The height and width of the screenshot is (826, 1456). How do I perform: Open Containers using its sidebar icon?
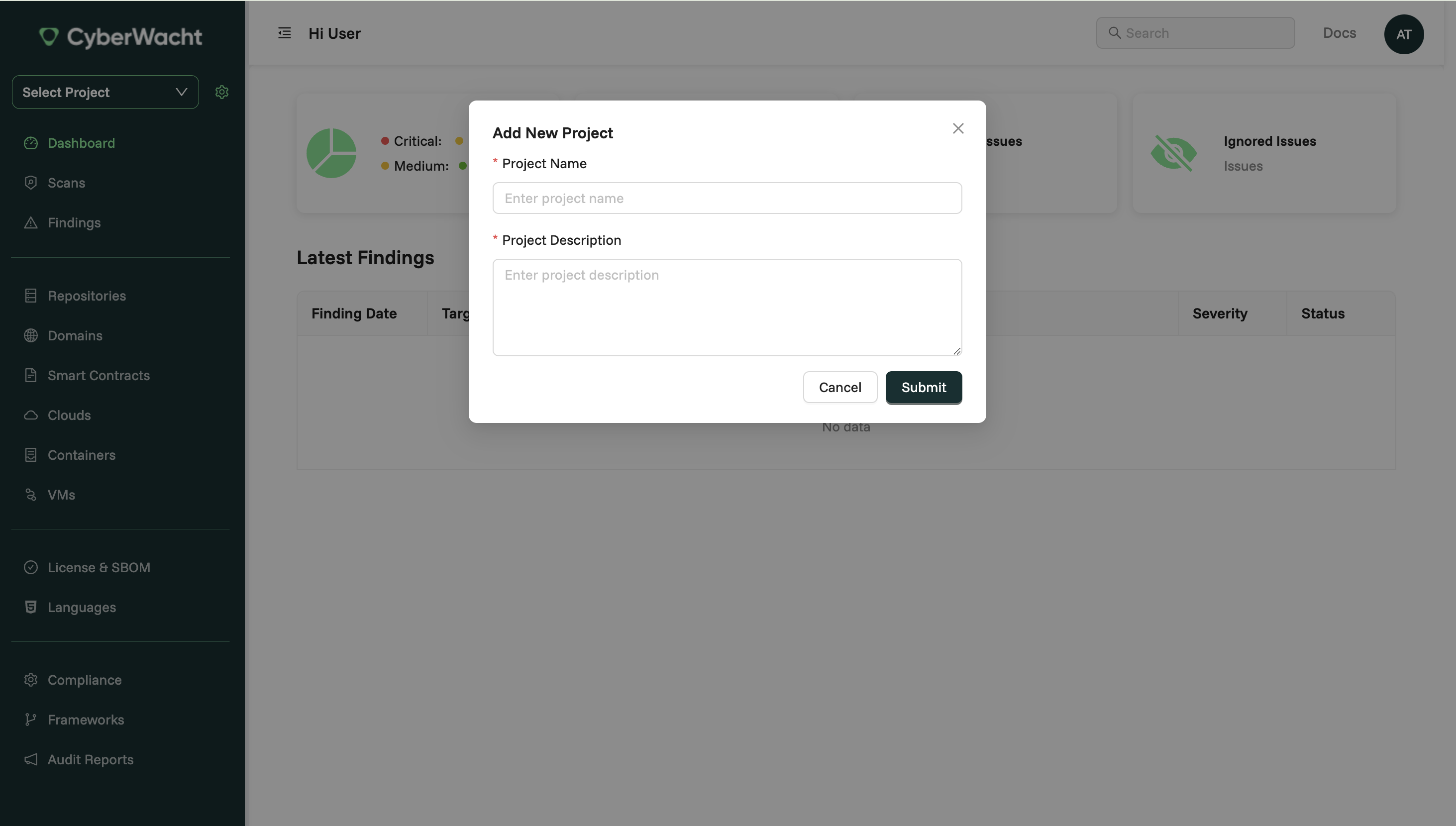[31, 454]
